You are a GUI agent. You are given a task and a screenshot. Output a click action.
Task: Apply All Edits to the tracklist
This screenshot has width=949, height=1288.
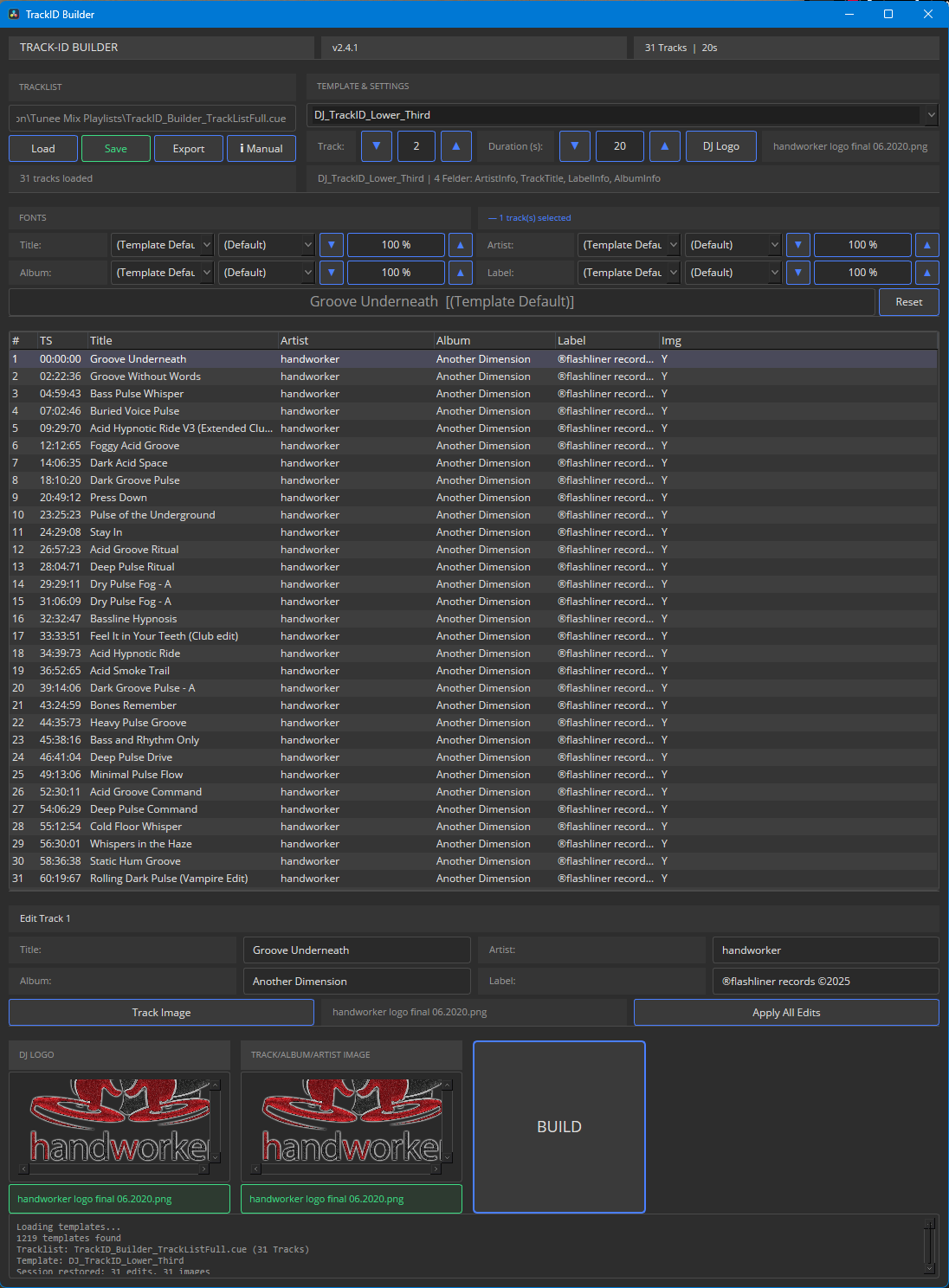tap(785, 1012)
